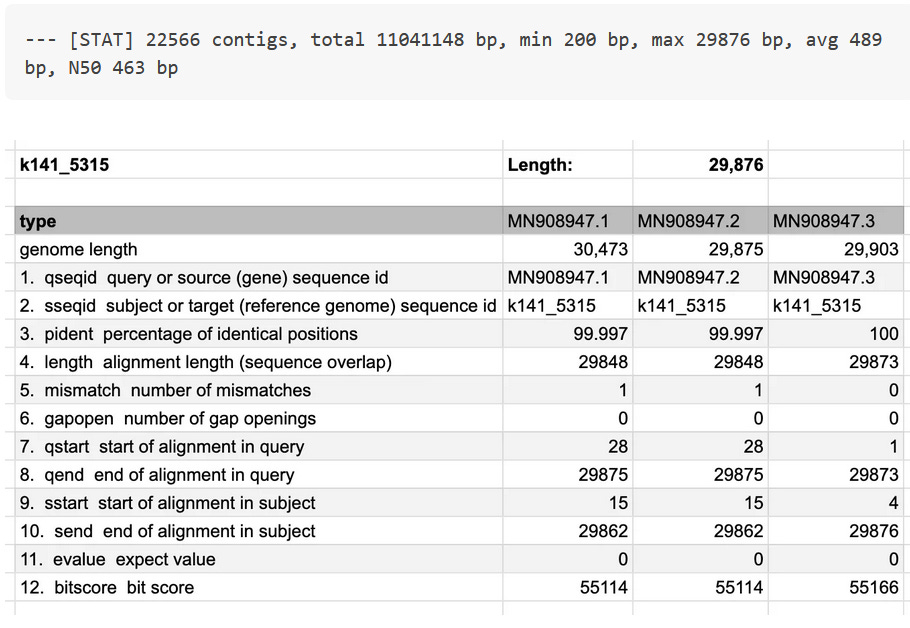Select sstart value 4
The image size is (910, 628).
pyautogui.click(x=836, y=503)
